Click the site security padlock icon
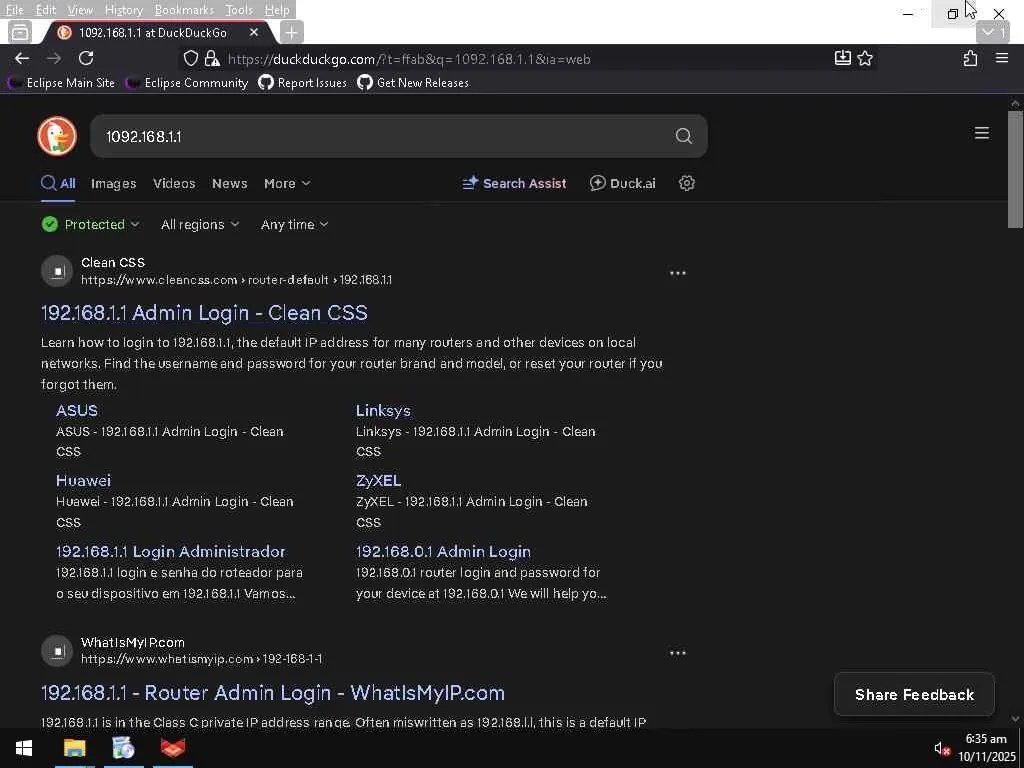Screen dimensions: 1024x768 point(212,59)
